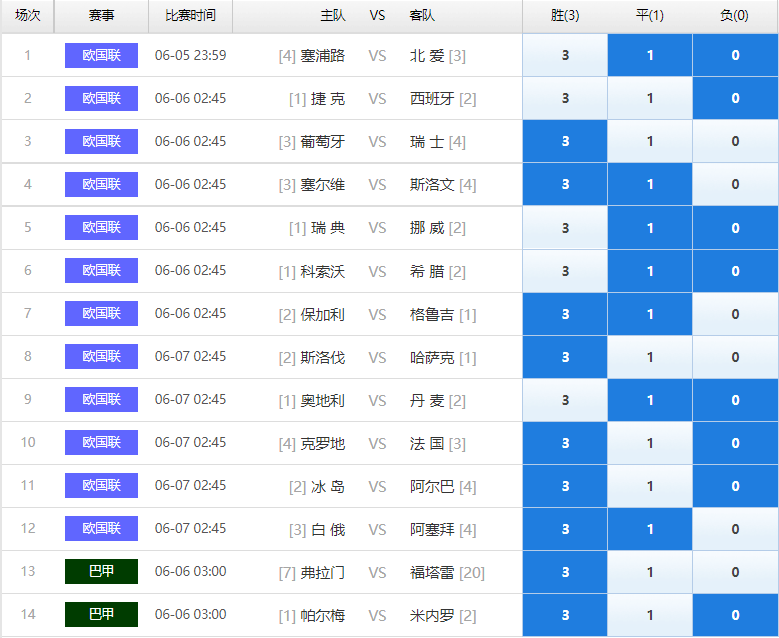Toggle draw (1) for 奥地利 vs 丹麦
Screen dimensions: 779x638
[650, 400]
